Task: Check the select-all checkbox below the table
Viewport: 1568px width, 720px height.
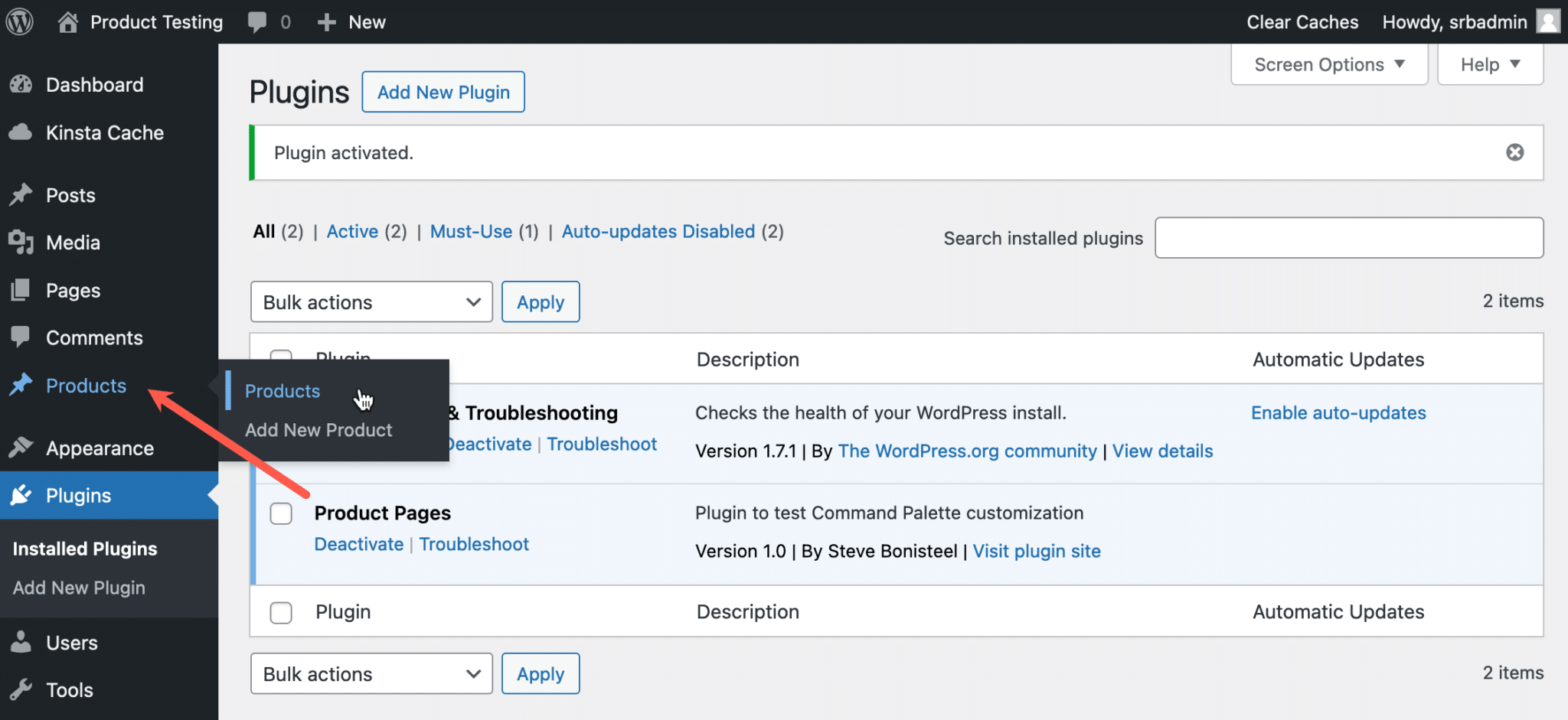Action: (281, 612)
